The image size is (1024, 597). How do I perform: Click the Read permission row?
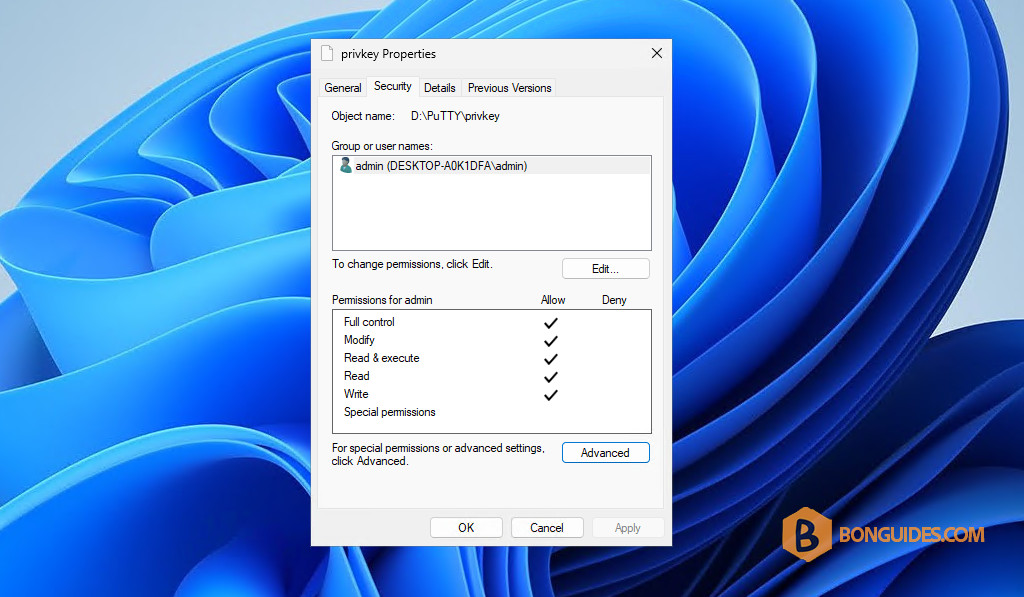pyautogui.click(x=492, y=376)
